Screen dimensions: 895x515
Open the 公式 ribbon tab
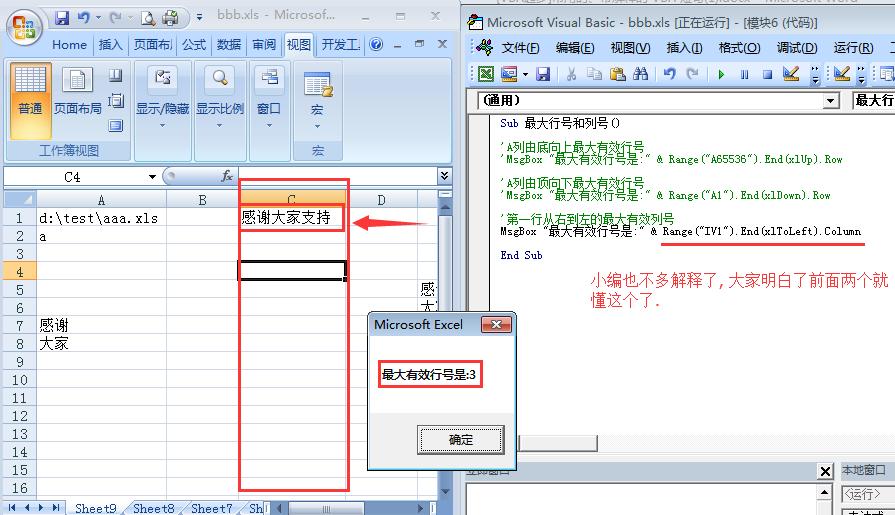point(194,45)
